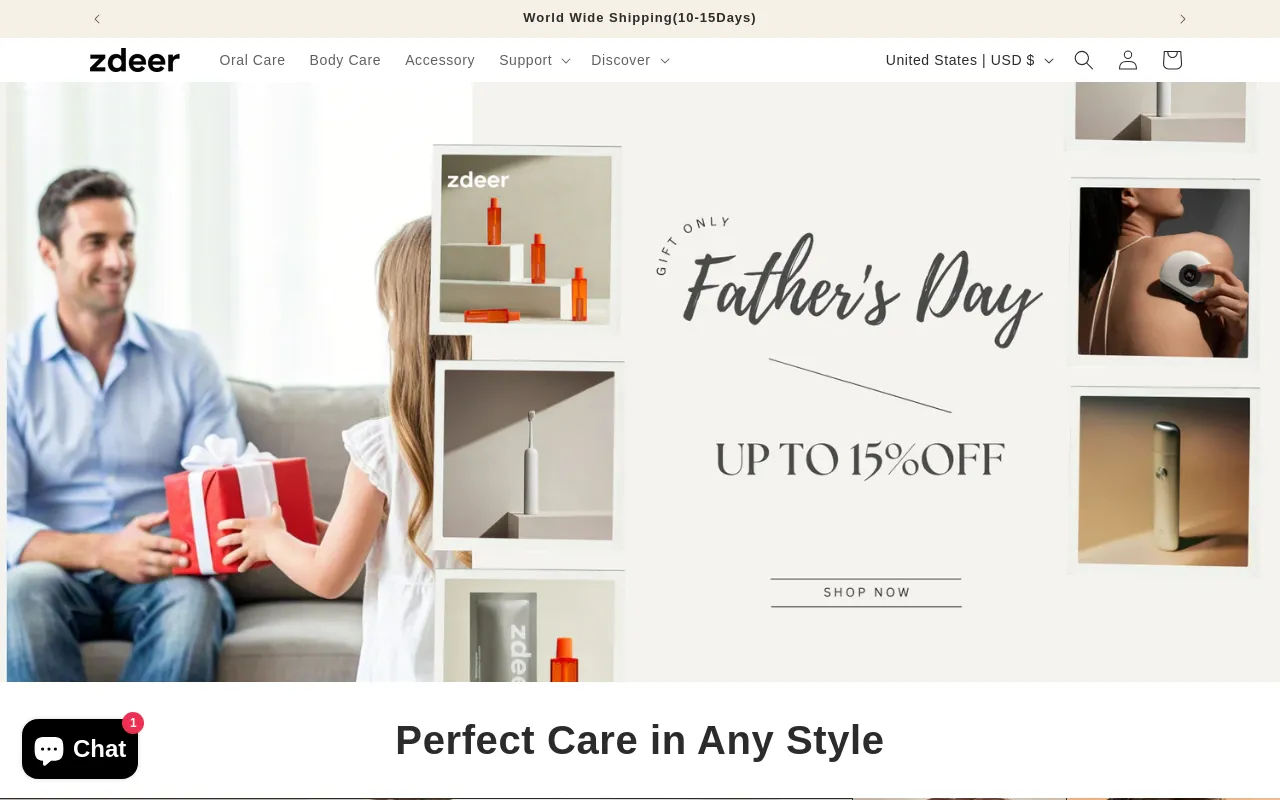Open the Shopify Chat widget
1280x800 pixels.
80,749
